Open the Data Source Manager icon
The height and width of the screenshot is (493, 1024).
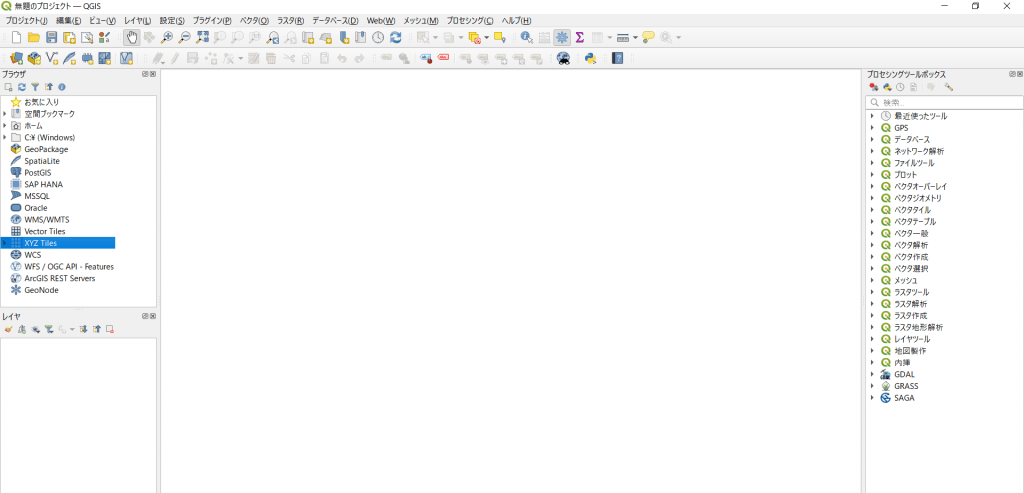click(17, 59)
